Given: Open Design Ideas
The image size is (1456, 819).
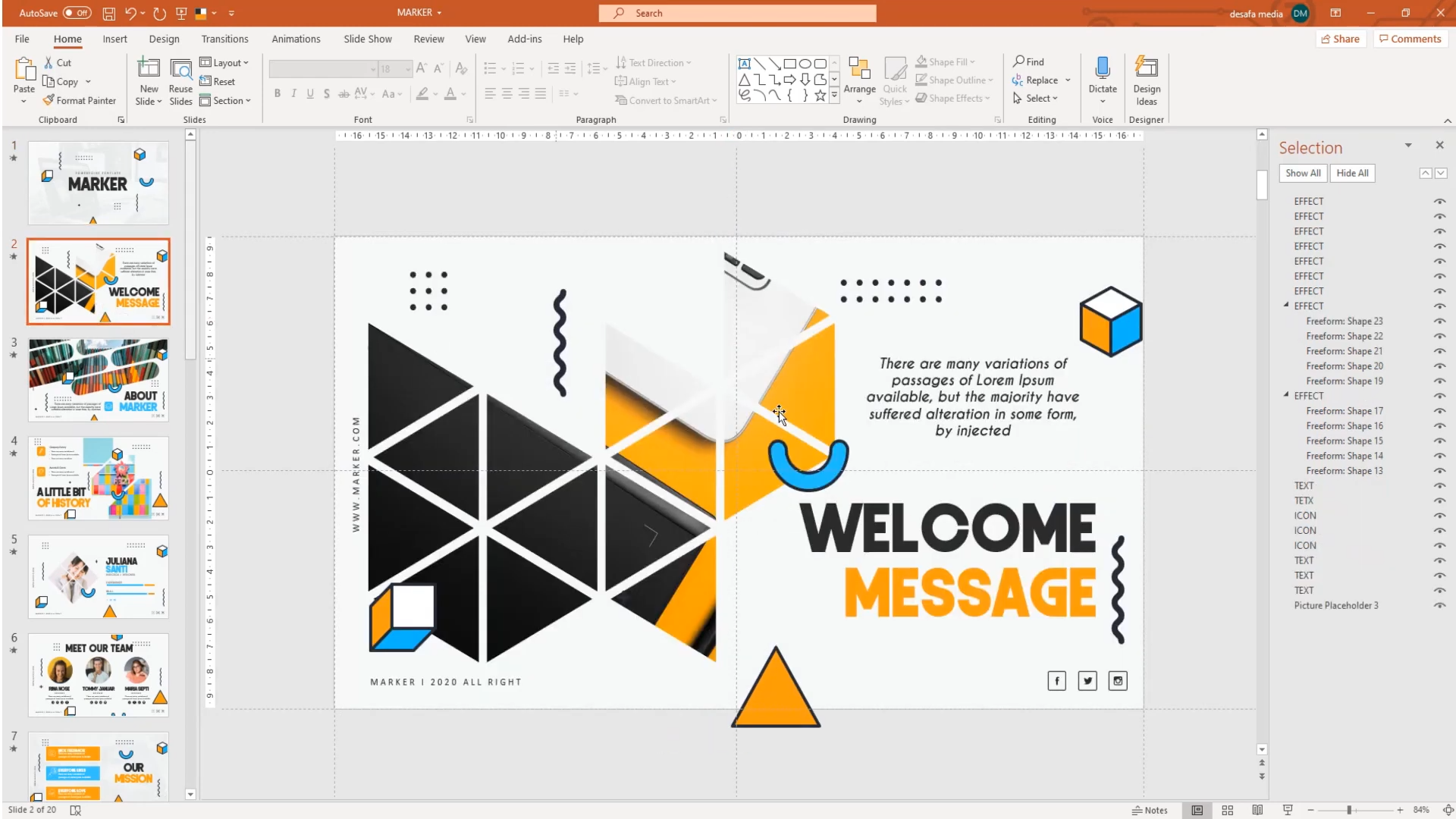Looking at the screenshot, I should (x=1147, y=81).
